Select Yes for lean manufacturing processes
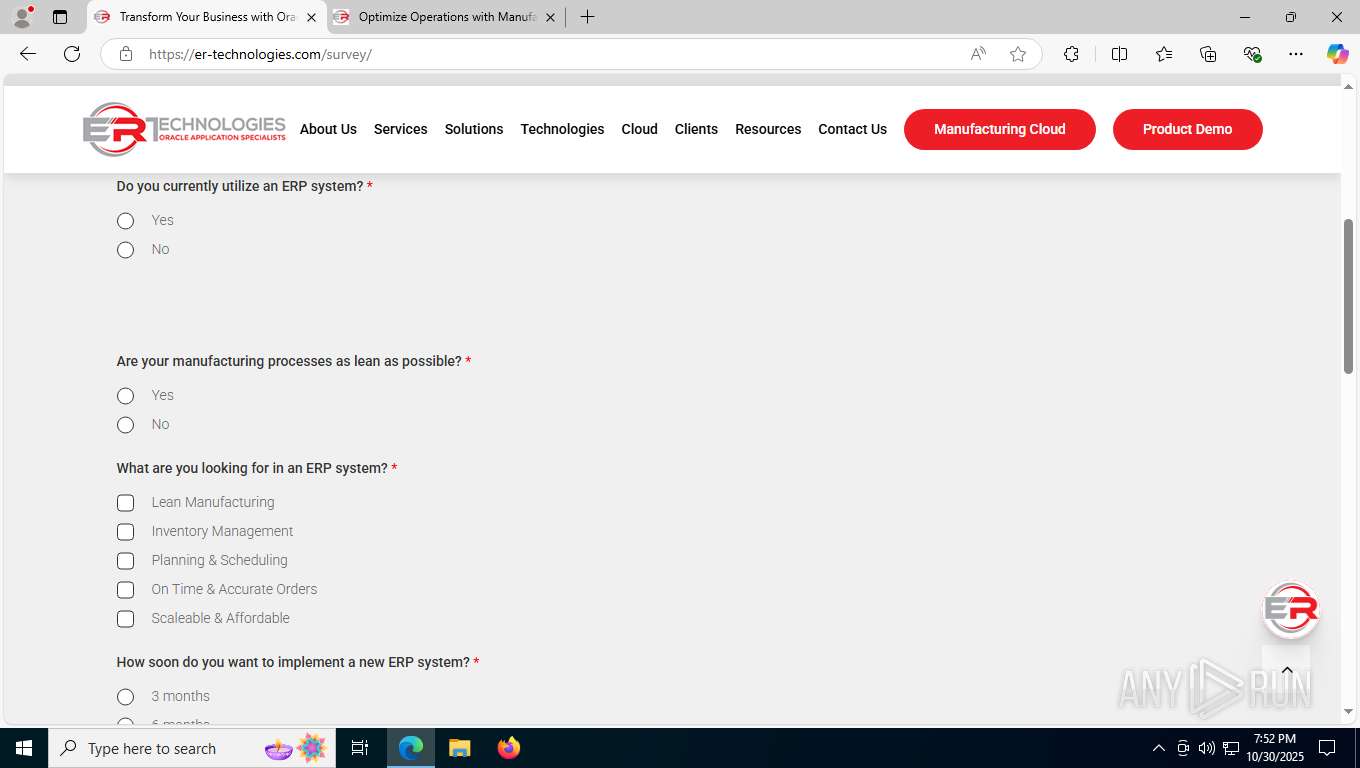1360x768 pixels. [125, 396]
